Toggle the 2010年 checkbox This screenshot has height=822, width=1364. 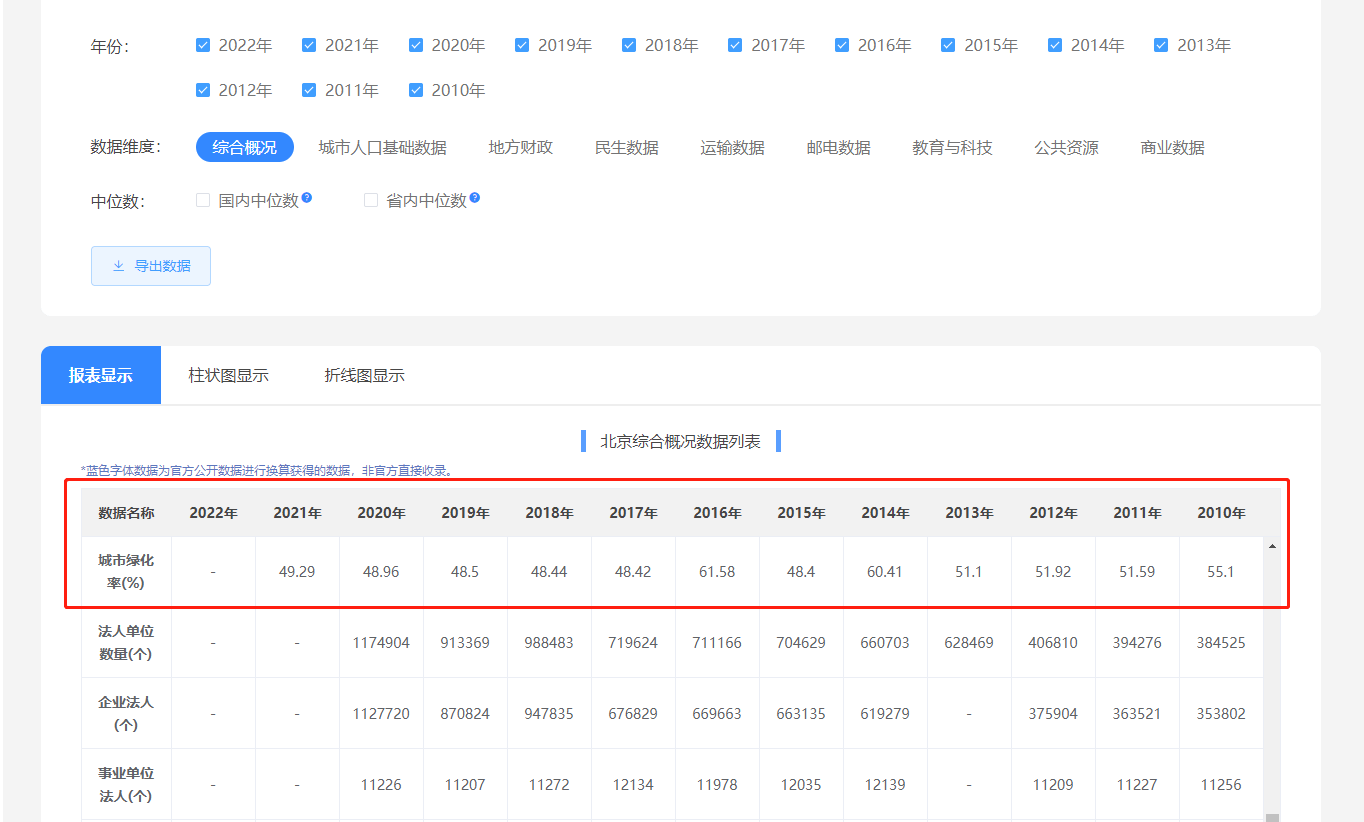[416, 90]
